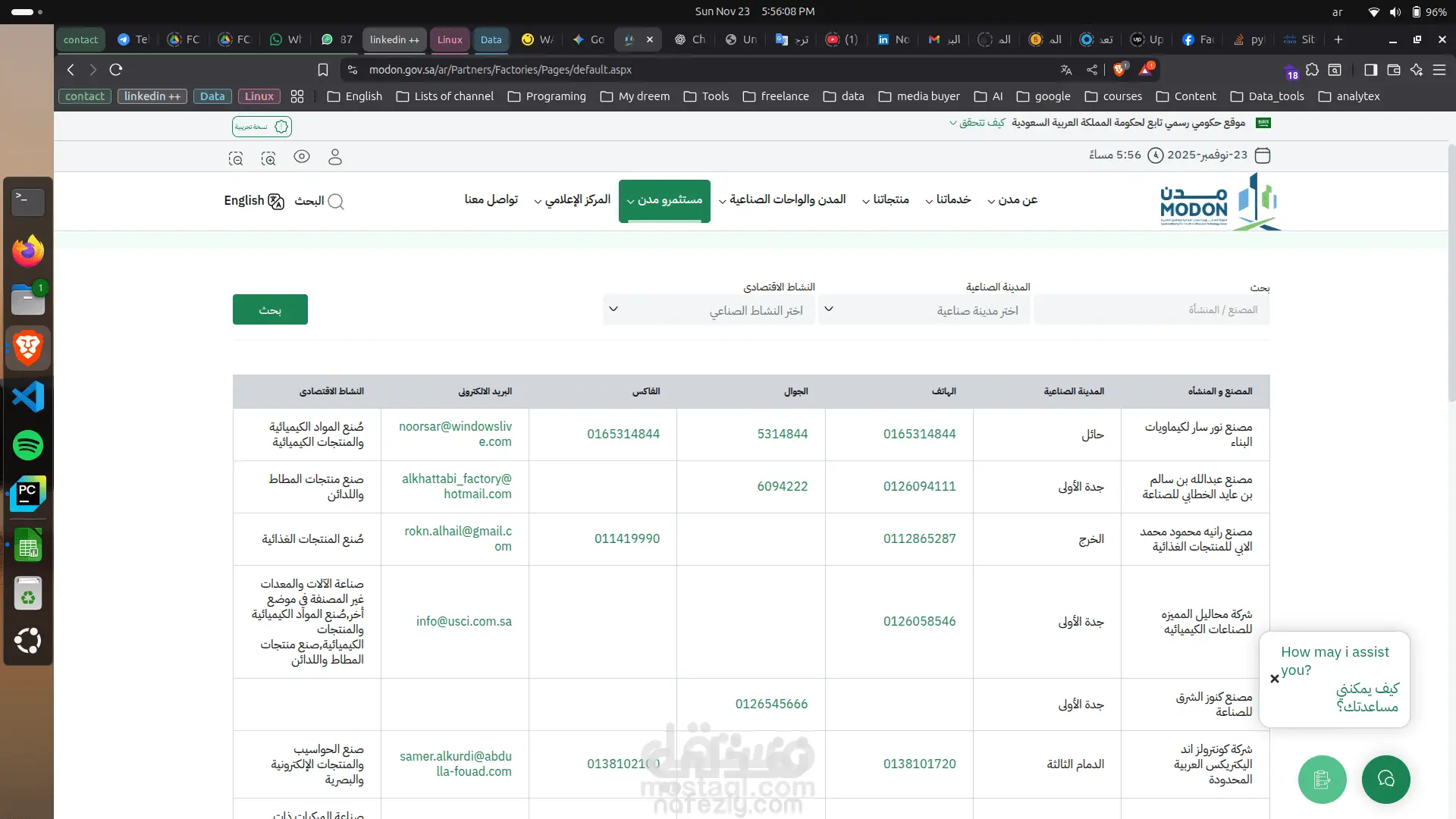This screenshot has width=1456, height=819.
Task: Click the translate page icon in address bar
Action: click(x=1066, y=70)
